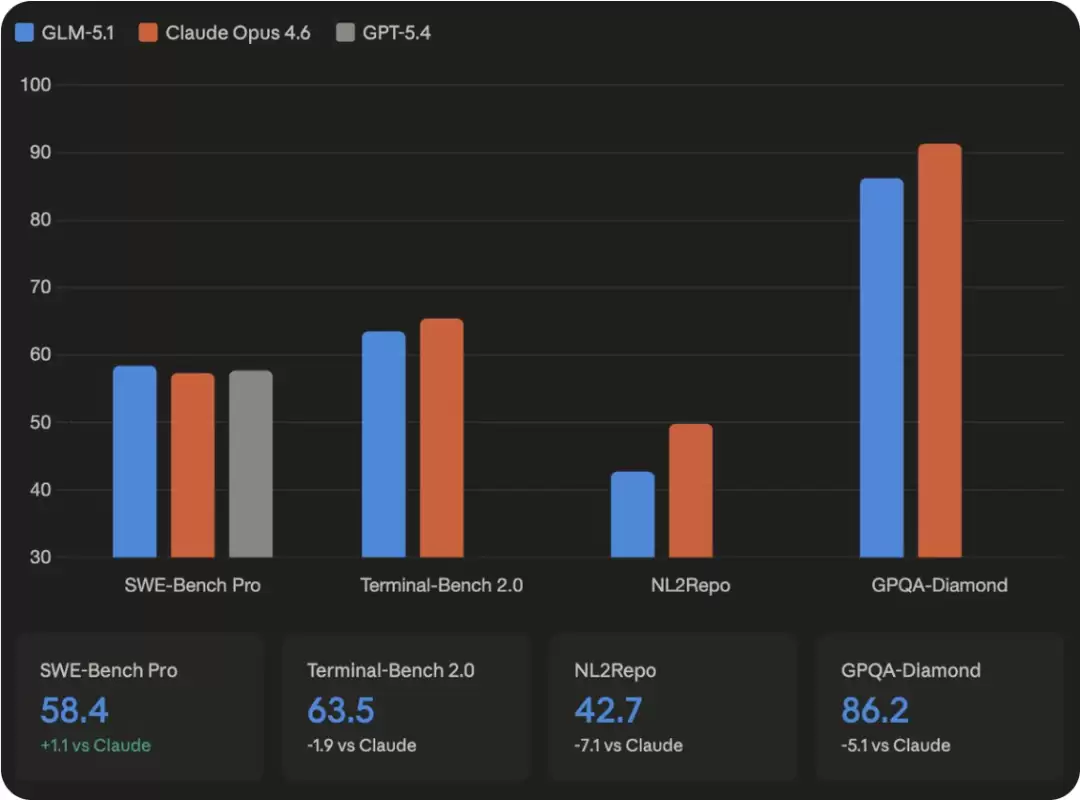The image size is (1080, 800).
Task: Click the orange Claude Opus 4.6 legend swatch
Action: [148, 32]
